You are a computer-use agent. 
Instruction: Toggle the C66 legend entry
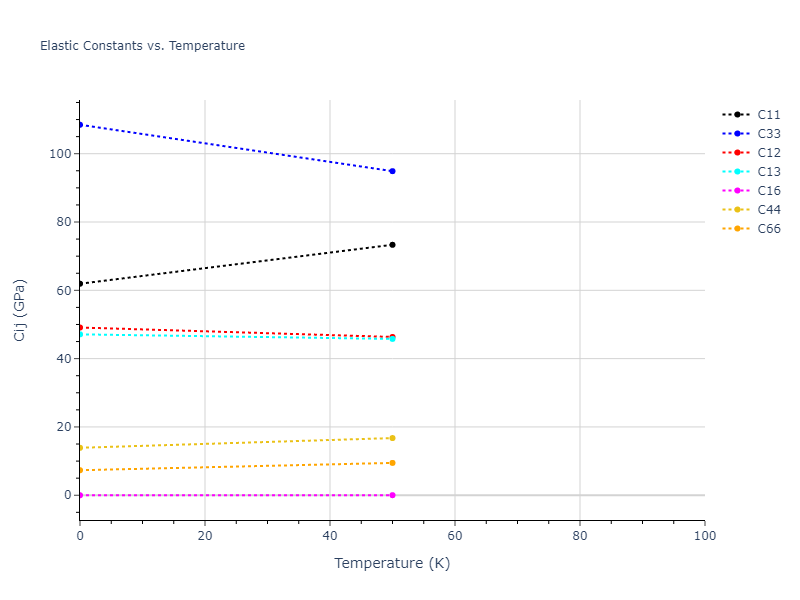point(768,229)
